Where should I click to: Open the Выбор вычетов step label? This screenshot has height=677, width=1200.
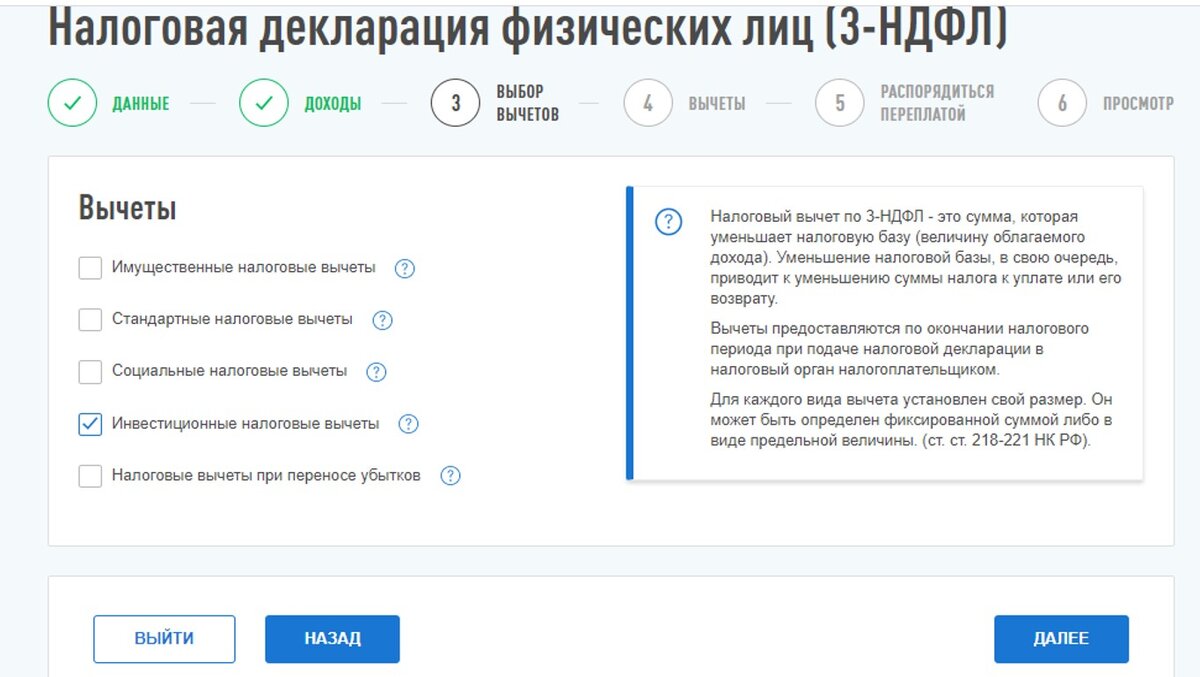[x=528, y=103]
